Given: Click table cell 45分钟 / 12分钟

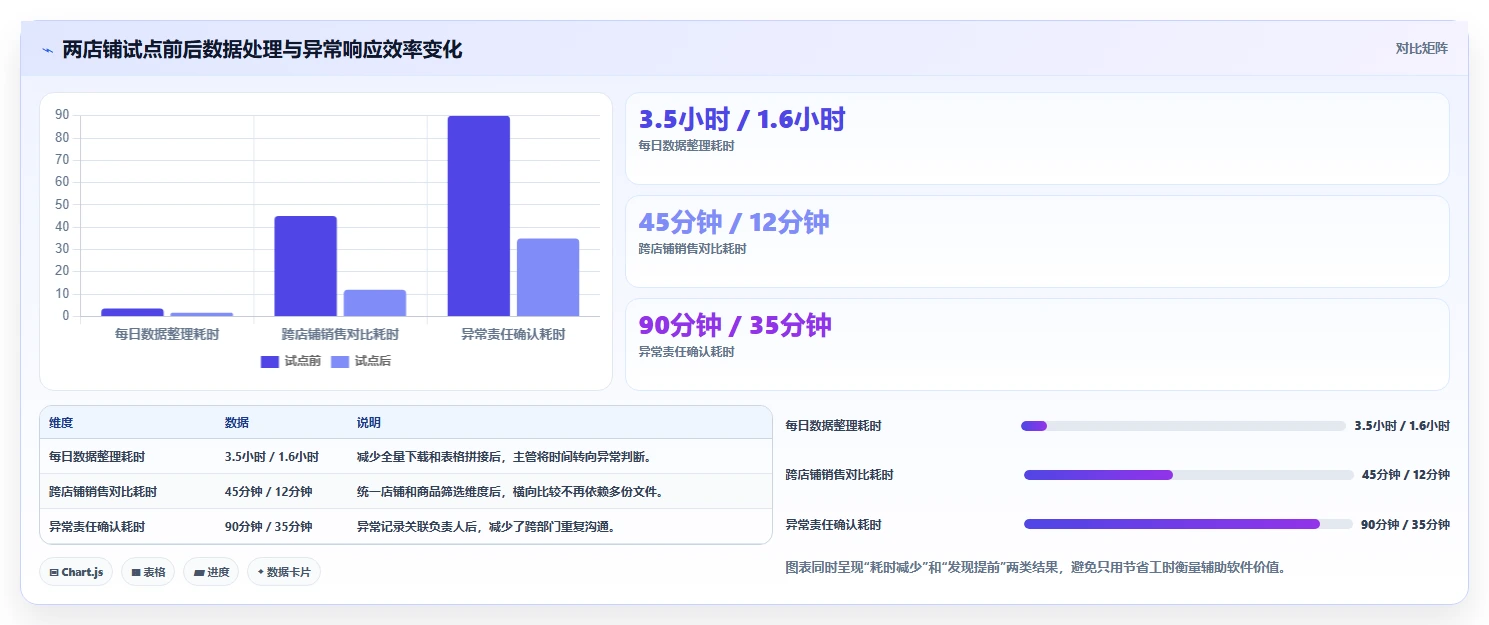Looking at the screenshot, I should point(269,492).
